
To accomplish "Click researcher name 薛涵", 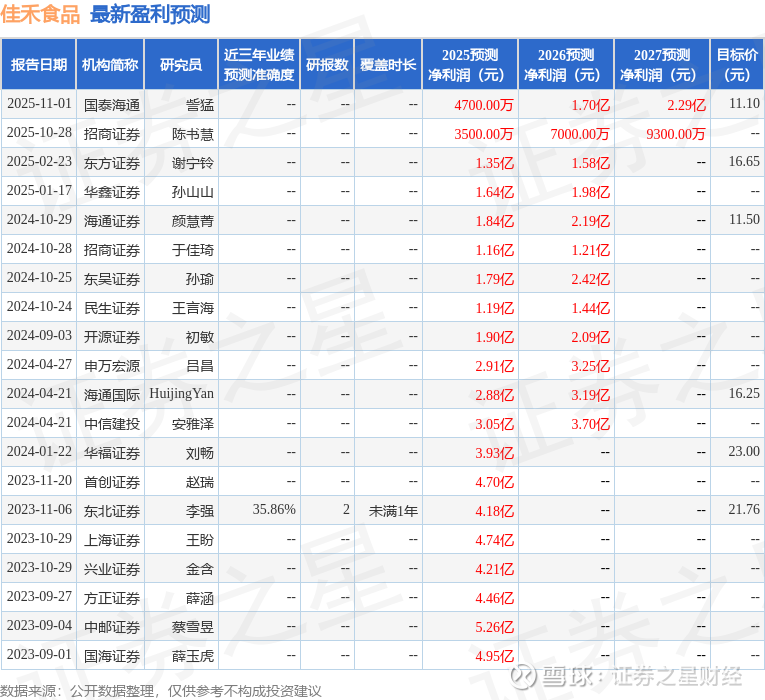I will [200, 598].
